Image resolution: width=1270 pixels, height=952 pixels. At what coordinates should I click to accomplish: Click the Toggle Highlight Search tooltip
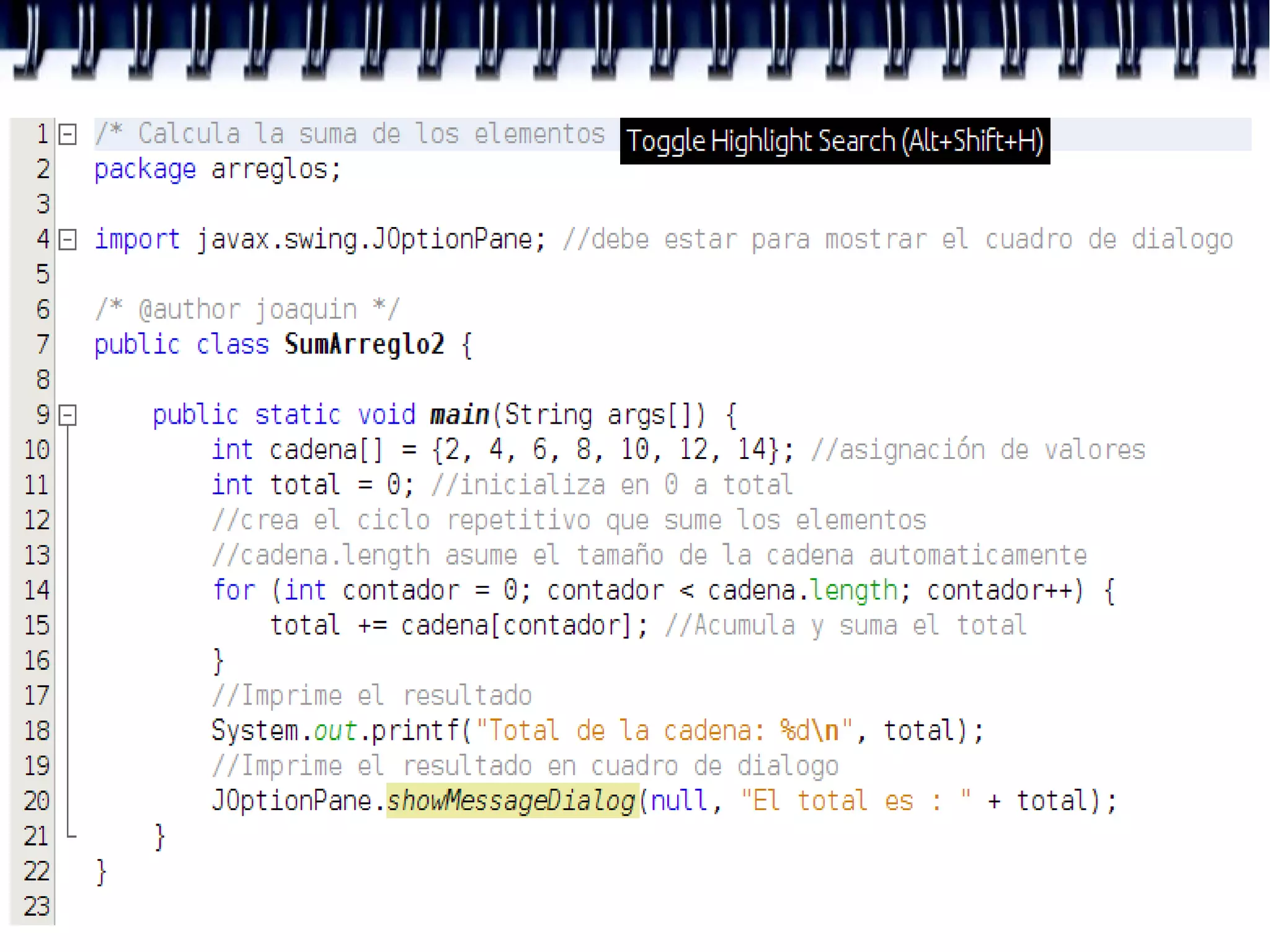click(x=835, y=141)
